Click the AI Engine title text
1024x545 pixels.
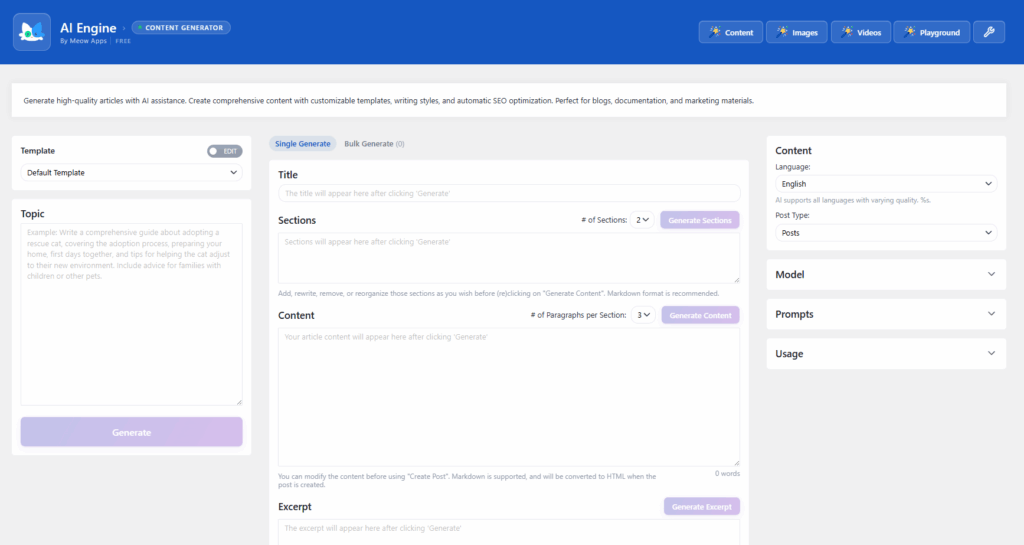click(88, 27)
